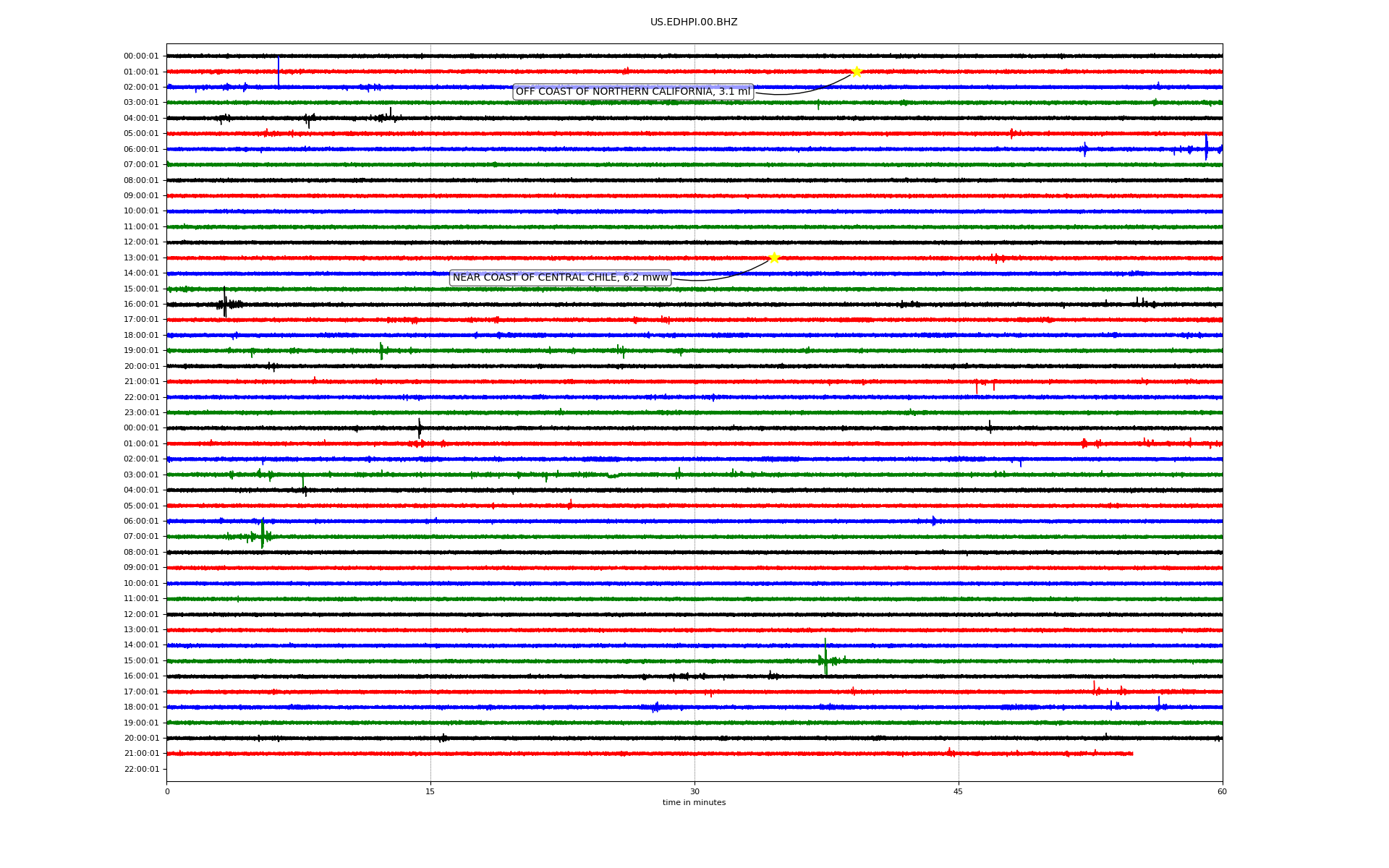Click the large black spike on first 16:00:01 trace

click(225, 303)
